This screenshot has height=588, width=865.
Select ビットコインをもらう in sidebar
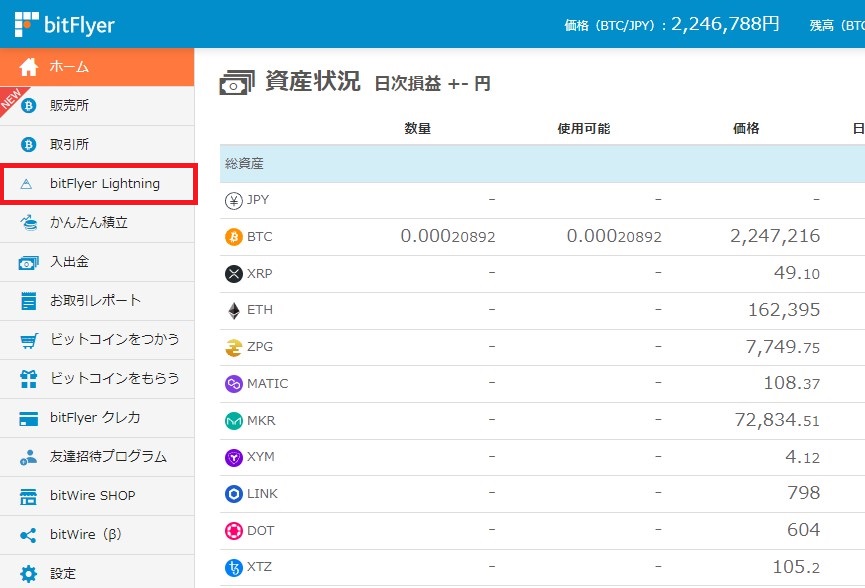(x=97, y=379)
